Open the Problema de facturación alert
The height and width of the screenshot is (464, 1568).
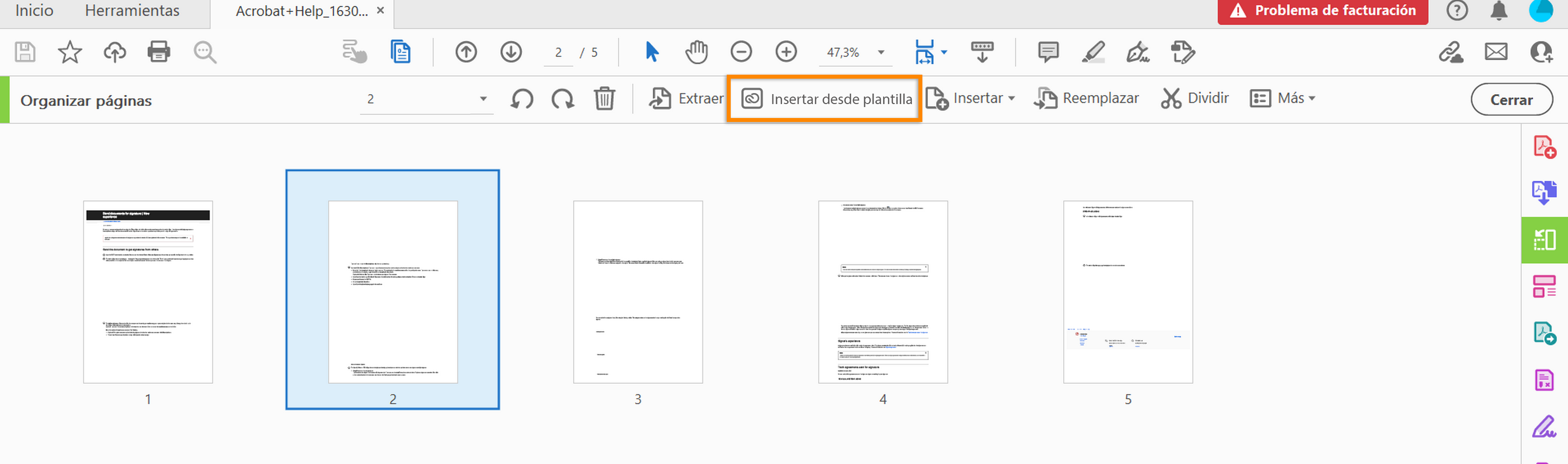1323,11
